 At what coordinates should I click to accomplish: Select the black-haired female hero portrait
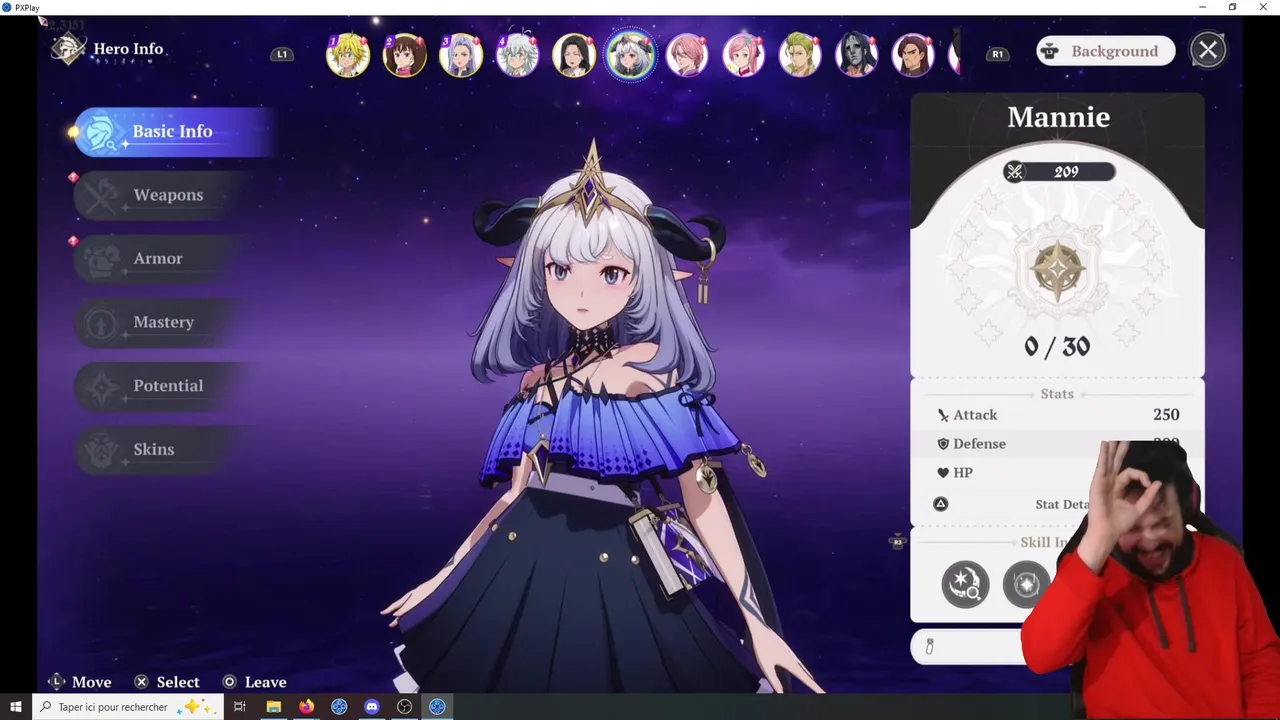coord(574,55)
